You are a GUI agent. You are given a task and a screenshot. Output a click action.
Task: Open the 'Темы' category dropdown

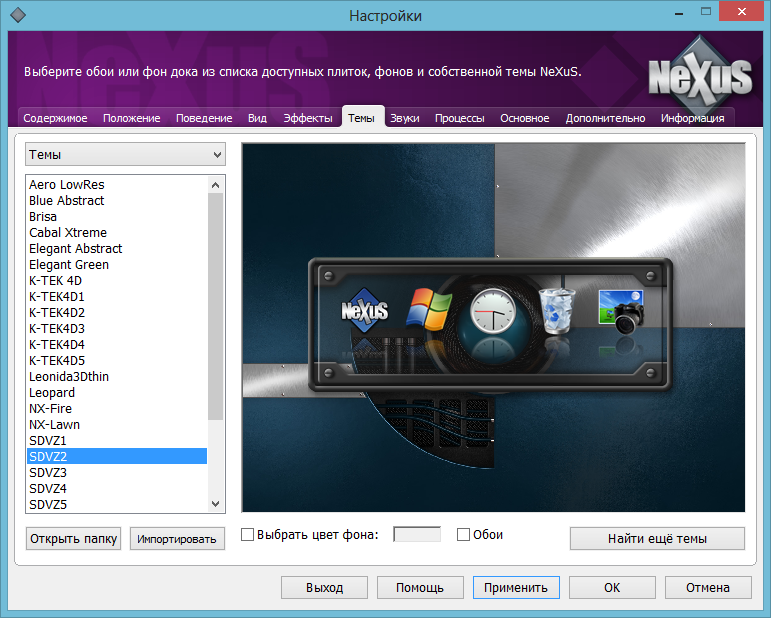(x=125, y=154)
